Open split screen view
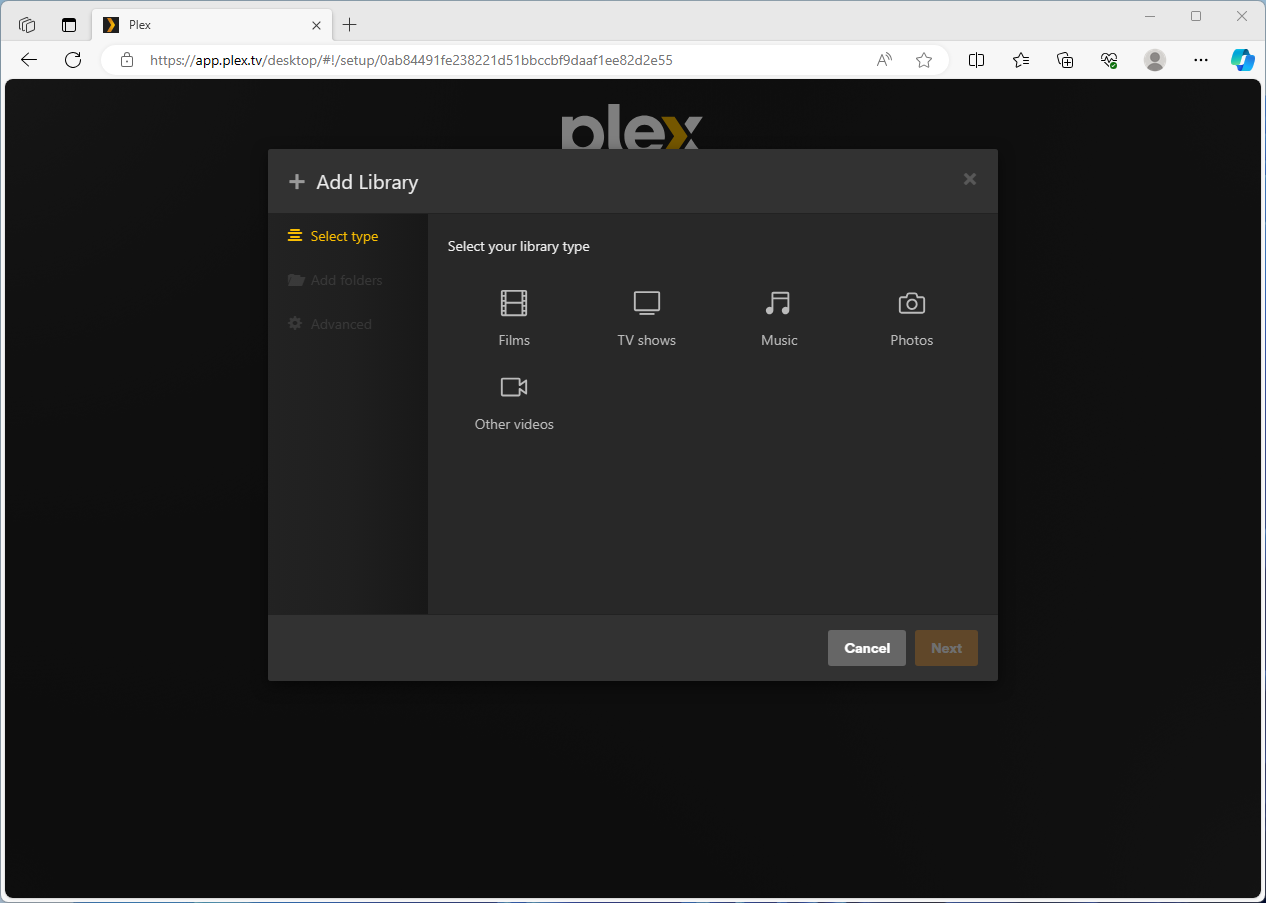Screen dimensions: 1266x903 pyautogui.click(x=977, y=60)
